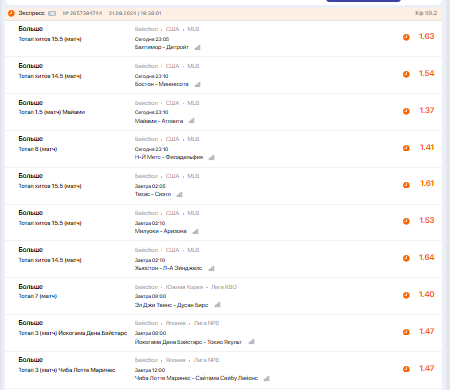
Task: Open stats icon for Эл Джи Твинс match
Action: click(x=218, y=305)
